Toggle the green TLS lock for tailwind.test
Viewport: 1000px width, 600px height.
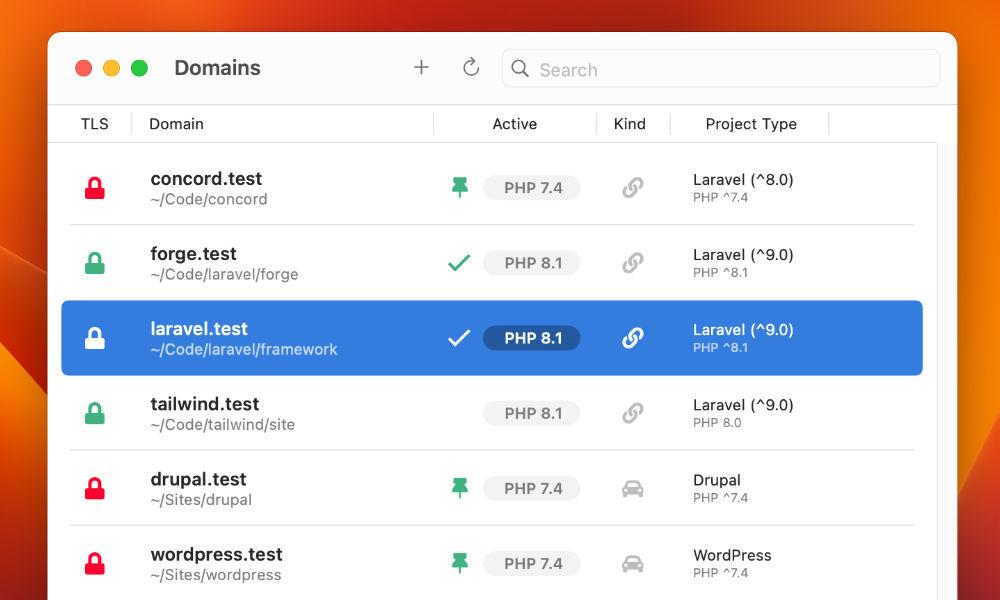(x=94, y=413)
